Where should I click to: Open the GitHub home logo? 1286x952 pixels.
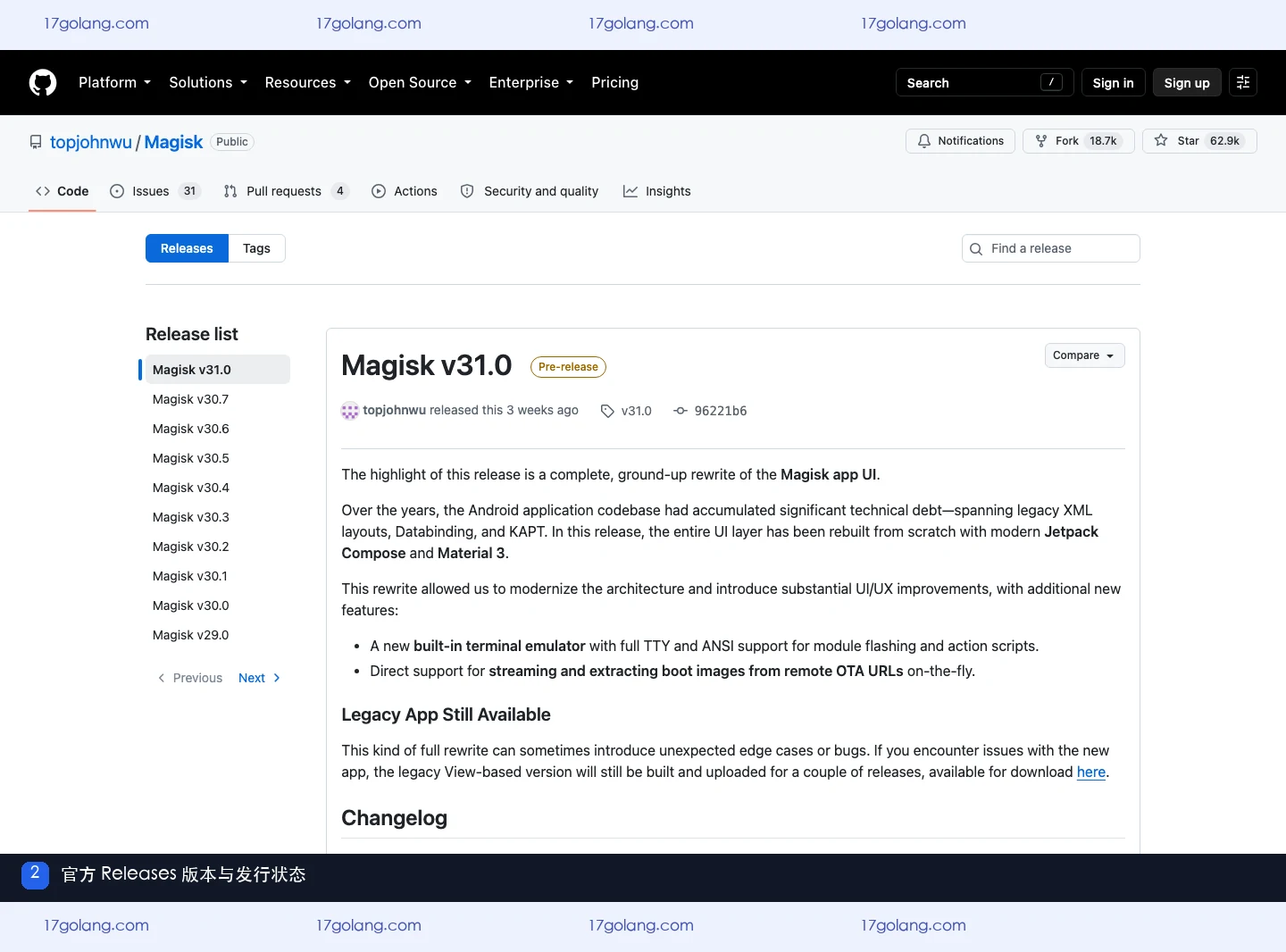point(43,82)
